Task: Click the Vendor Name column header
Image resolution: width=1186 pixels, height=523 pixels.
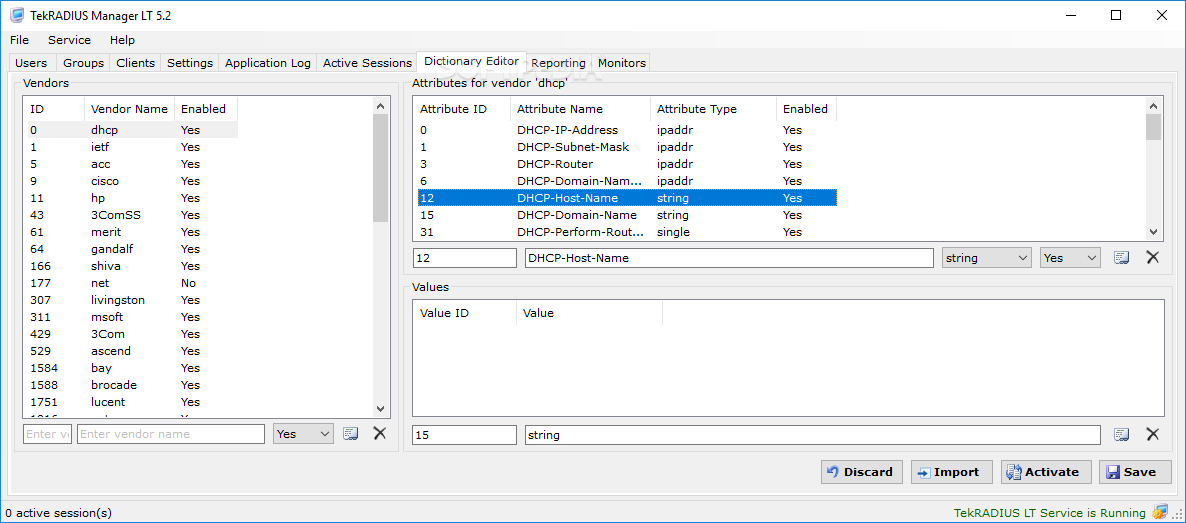Action: 129,109
